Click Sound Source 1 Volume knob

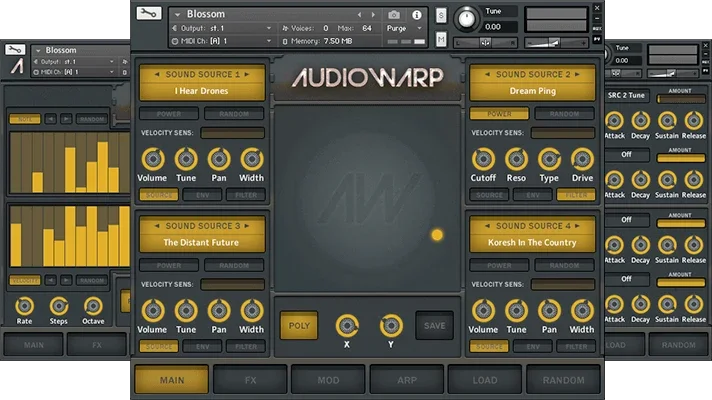[153, 159]
